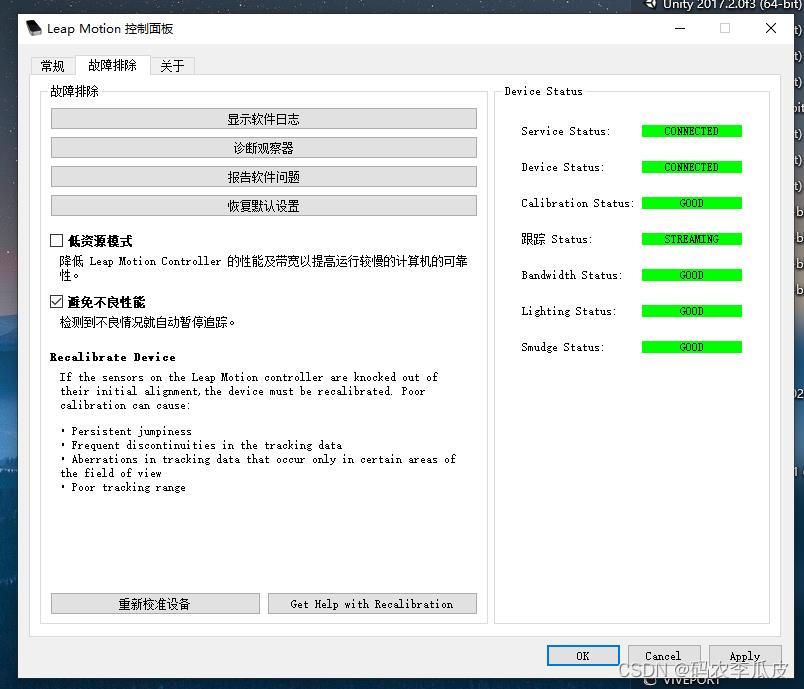
Task: Confirm with the OK button
Action: pyautogui.click(x=583, y=655)
